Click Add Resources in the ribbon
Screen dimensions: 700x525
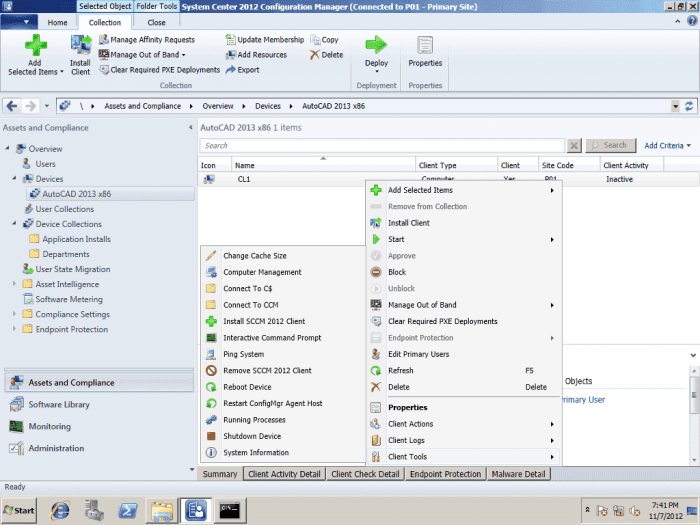tap(256, 55)
